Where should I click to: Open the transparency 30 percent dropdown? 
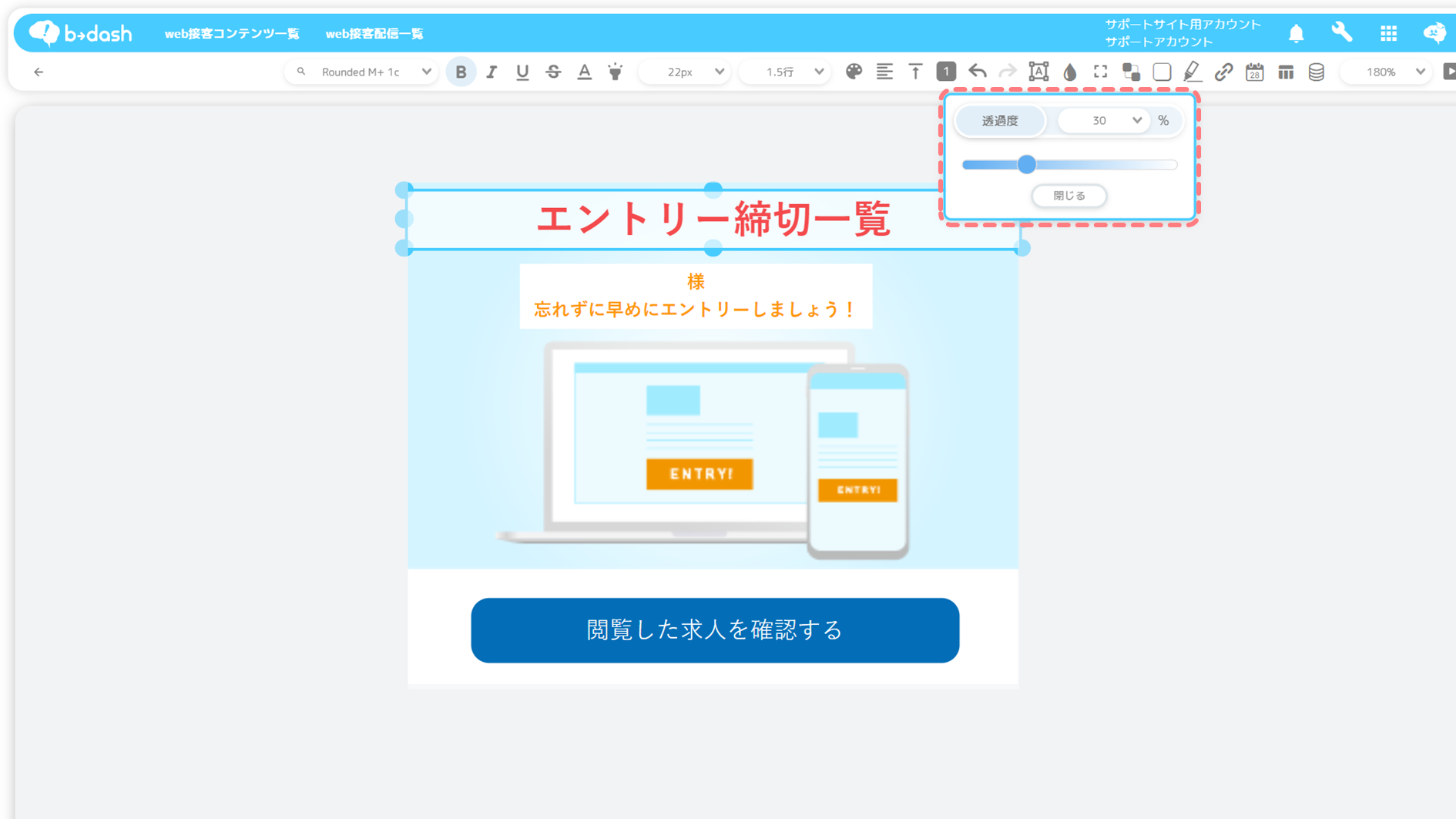(1104, 120)
